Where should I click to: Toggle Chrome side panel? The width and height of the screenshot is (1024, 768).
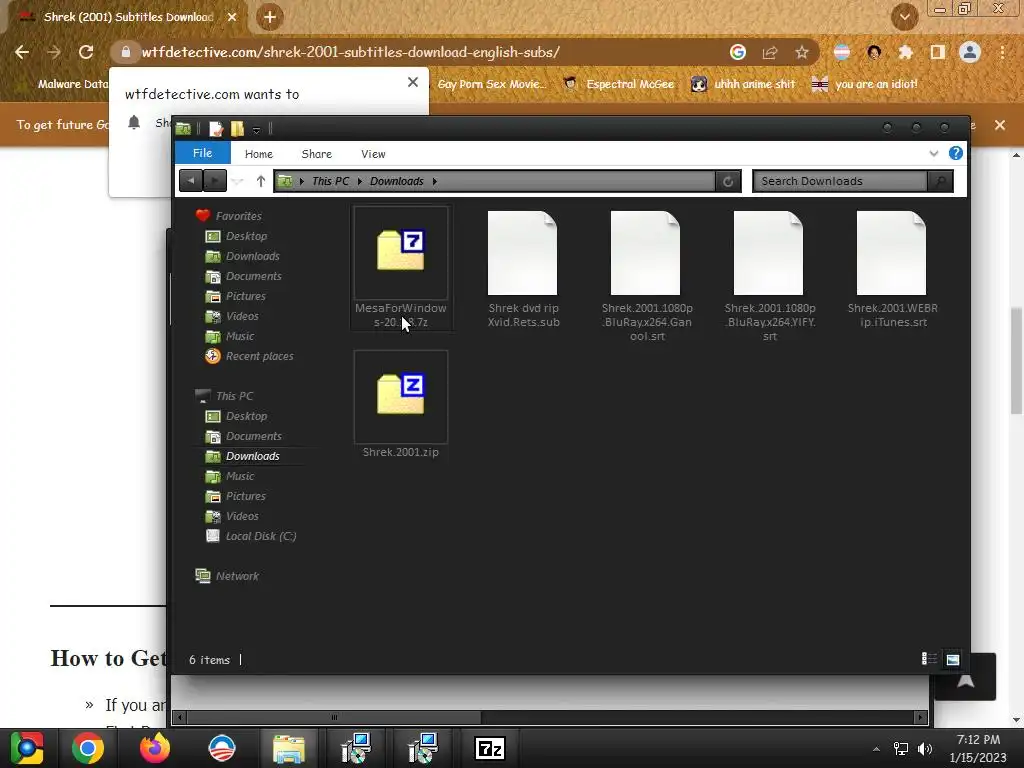coord(938,52)
